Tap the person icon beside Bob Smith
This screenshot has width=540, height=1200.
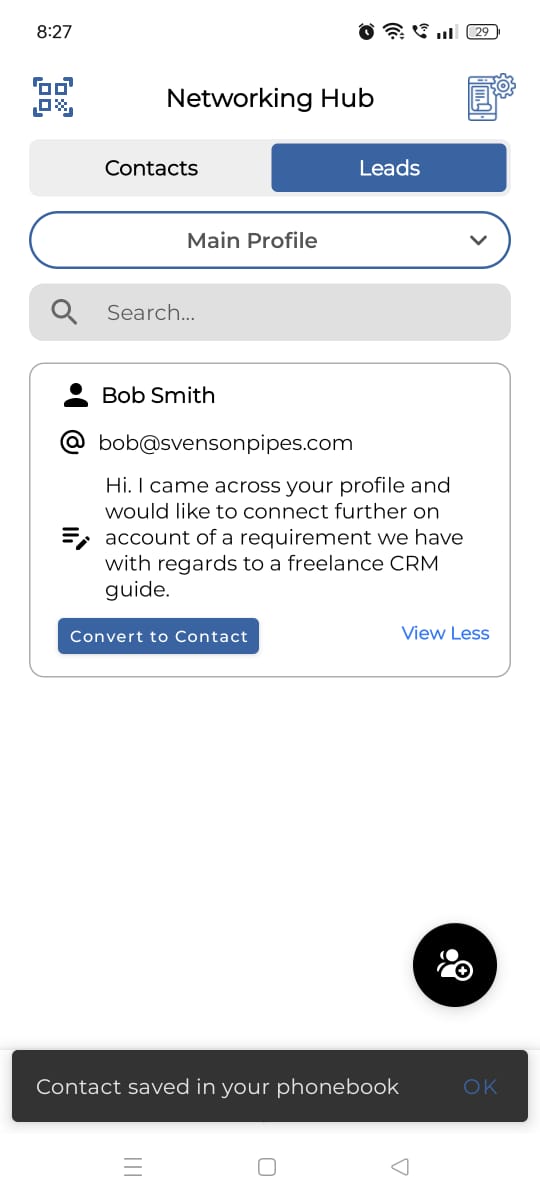[x=76, y=395]
